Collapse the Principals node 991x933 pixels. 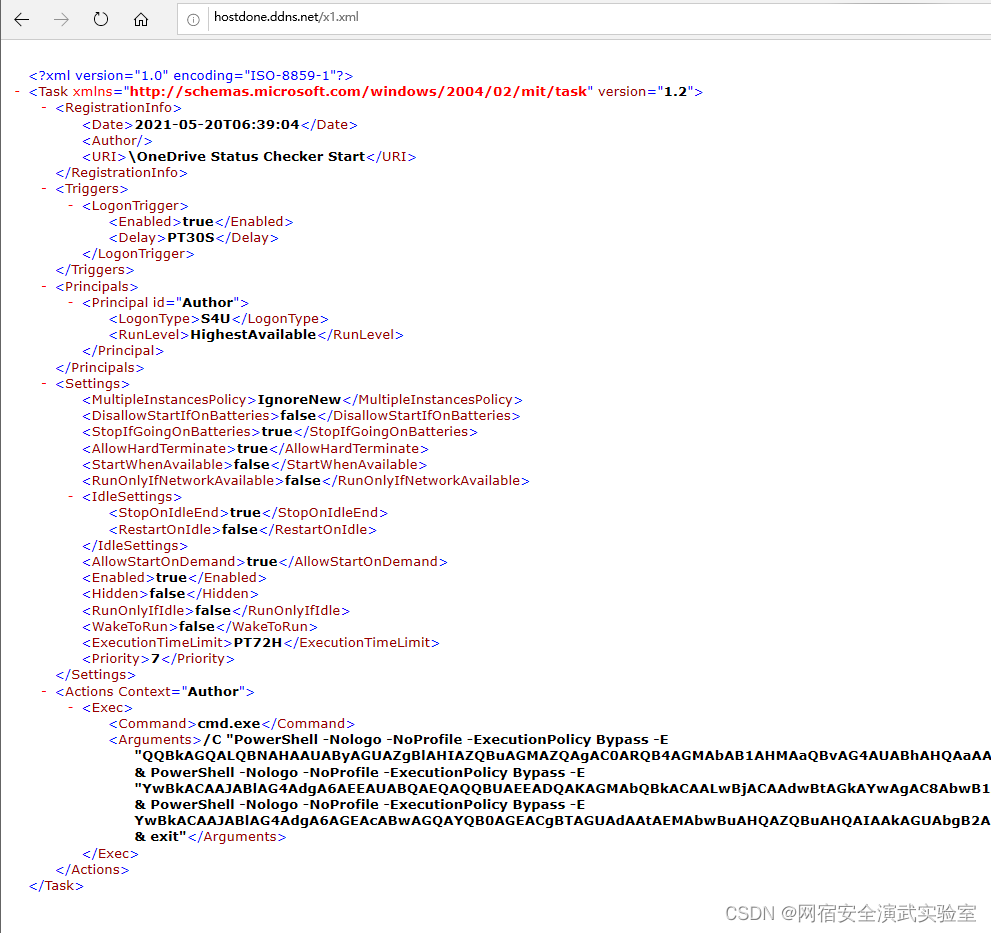pos(44,286)
